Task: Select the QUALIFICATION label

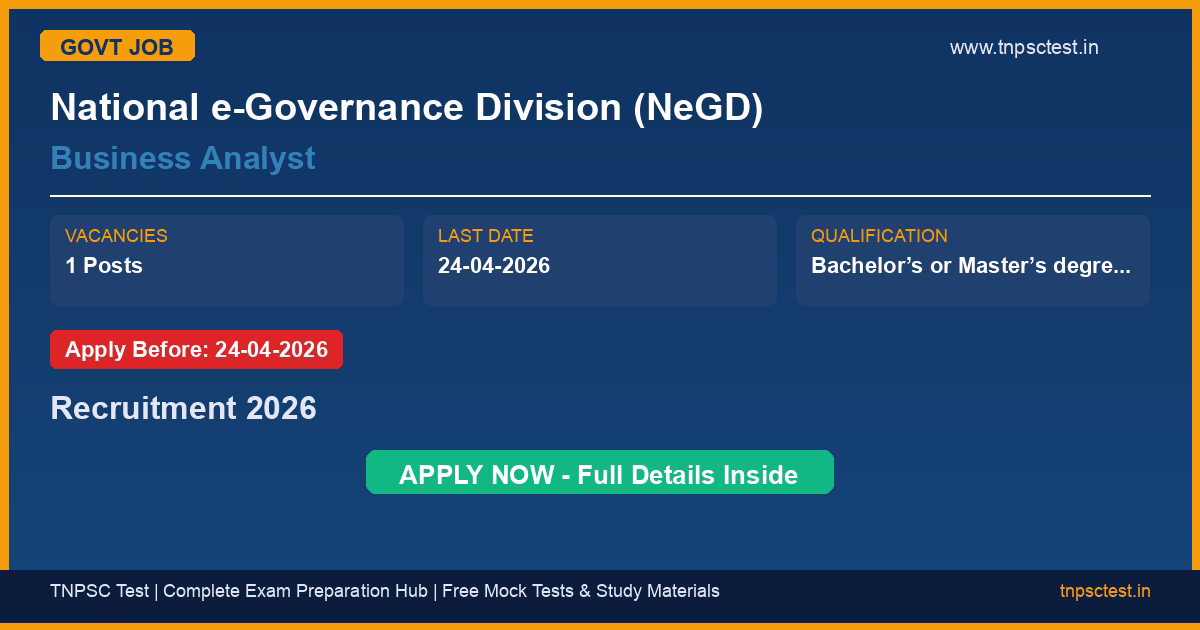Action: 879,236
